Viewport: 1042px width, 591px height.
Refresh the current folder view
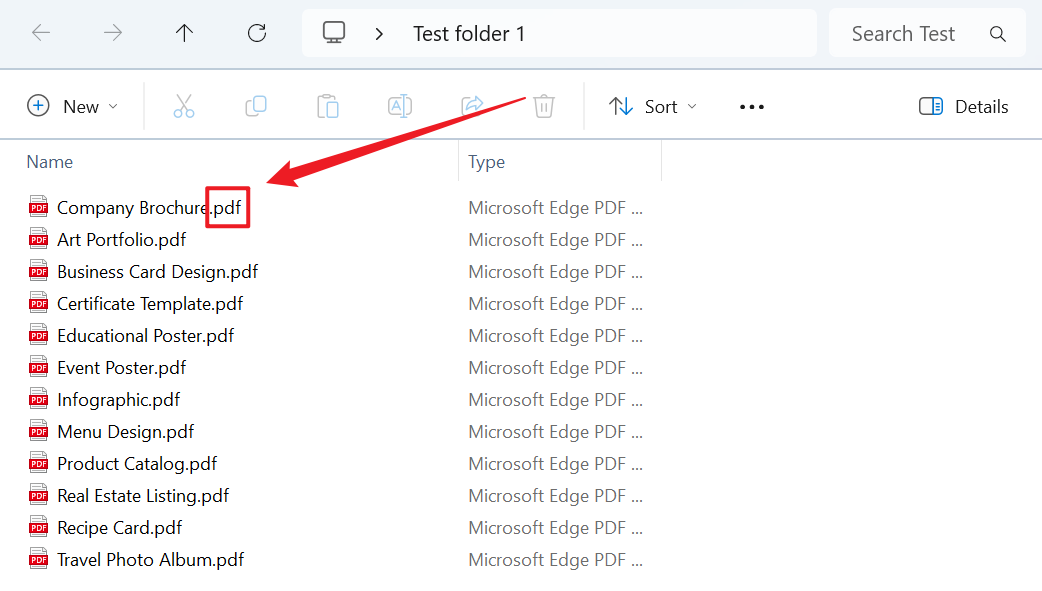click(x=257, y=33)
